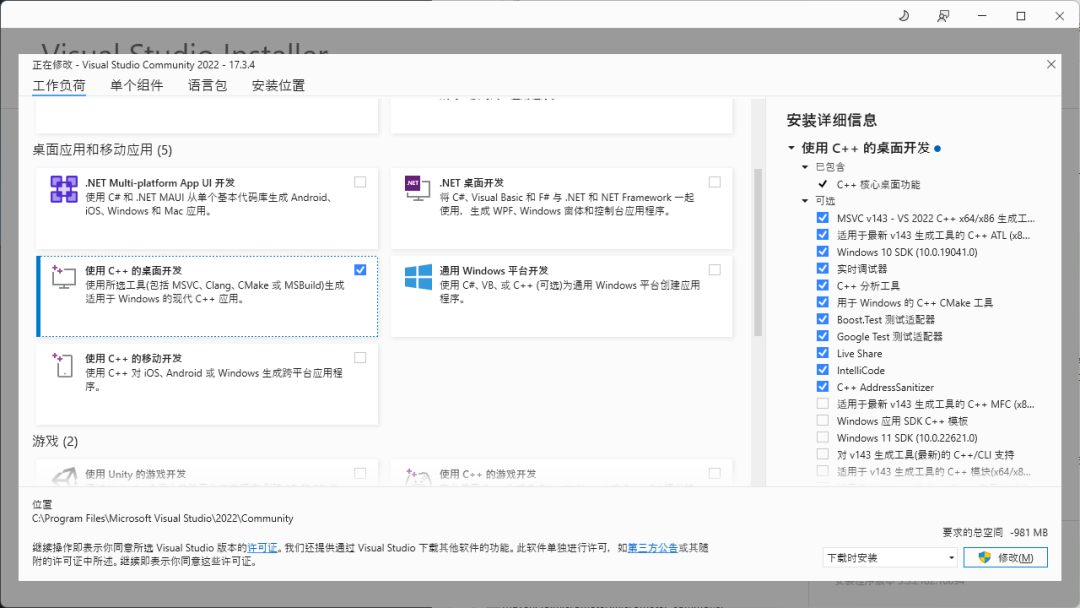Collapse the 可选 section

pyautogui.click(x=804, y=200)
